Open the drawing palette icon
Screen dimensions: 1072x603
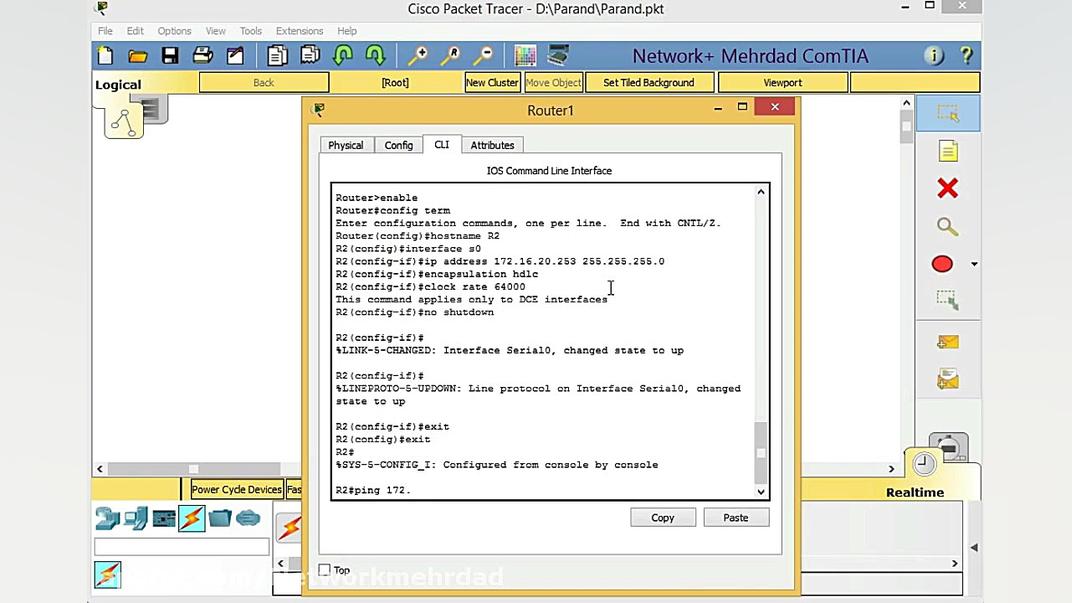click(525, 55)
